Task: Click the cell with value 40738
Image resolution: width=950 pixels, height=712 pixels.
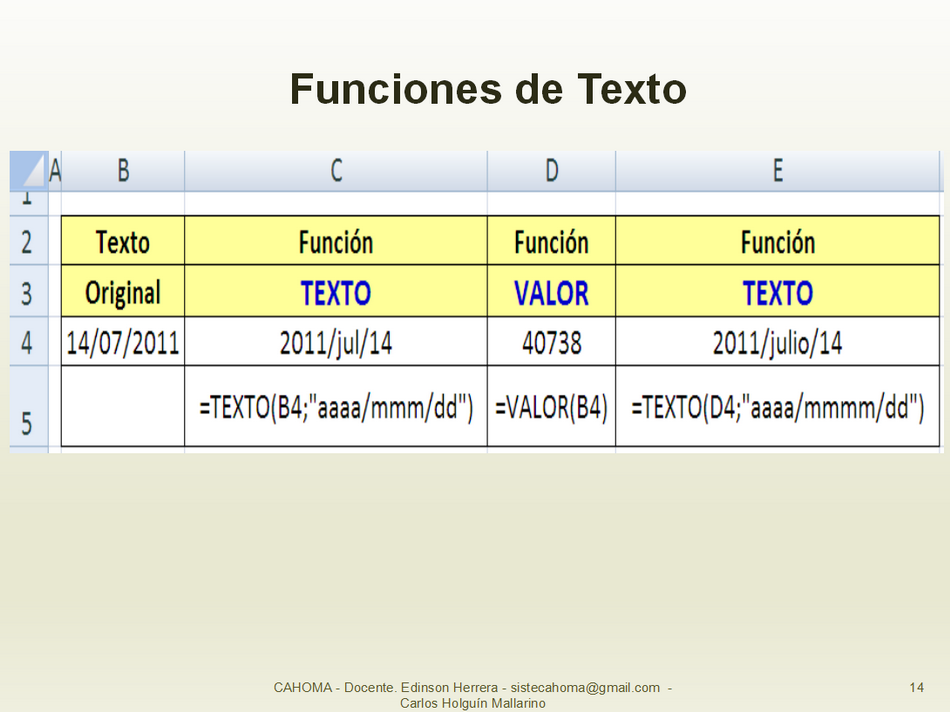Action: tap(551, 343)
